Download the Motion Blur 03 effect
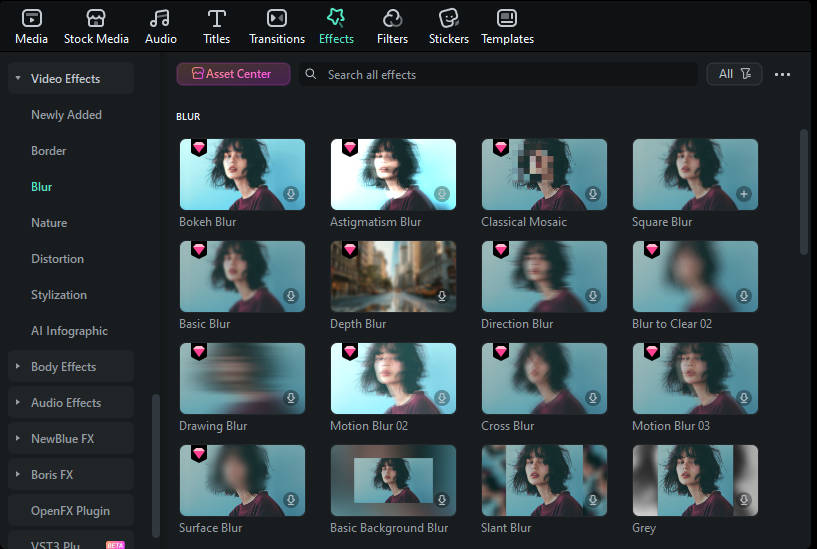This screenshot has width=817, height=549. [744, 398]
